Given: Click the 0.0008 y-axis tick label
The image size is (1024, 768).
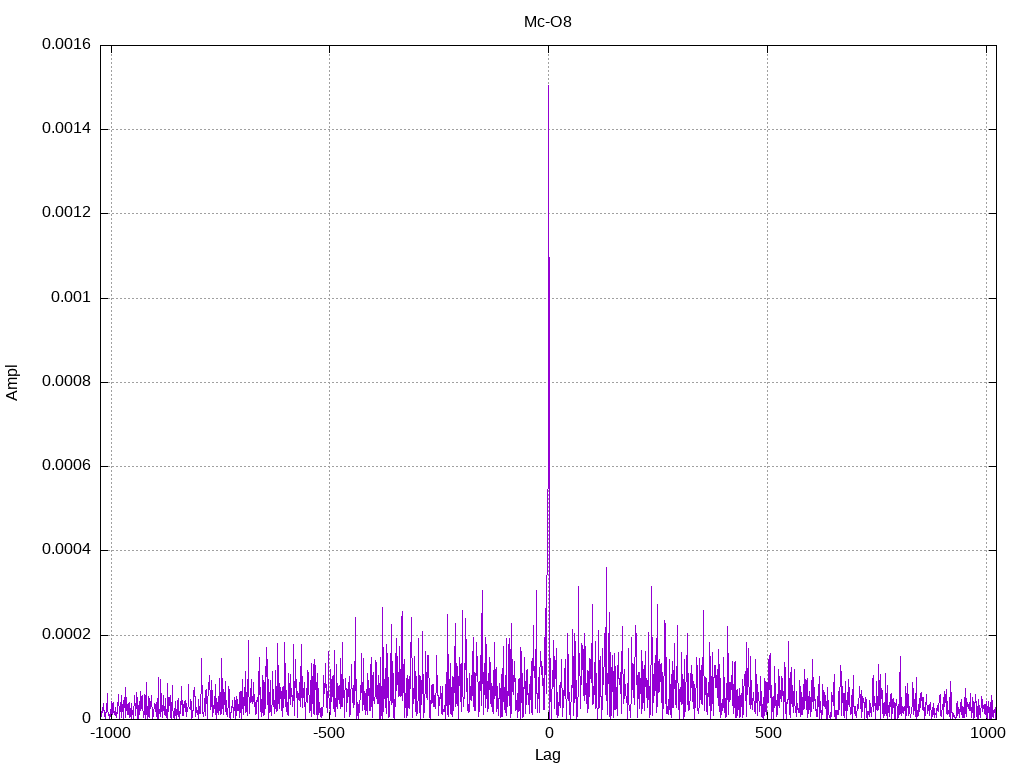Looking at the screenshot, I should [x=66, y=382].
